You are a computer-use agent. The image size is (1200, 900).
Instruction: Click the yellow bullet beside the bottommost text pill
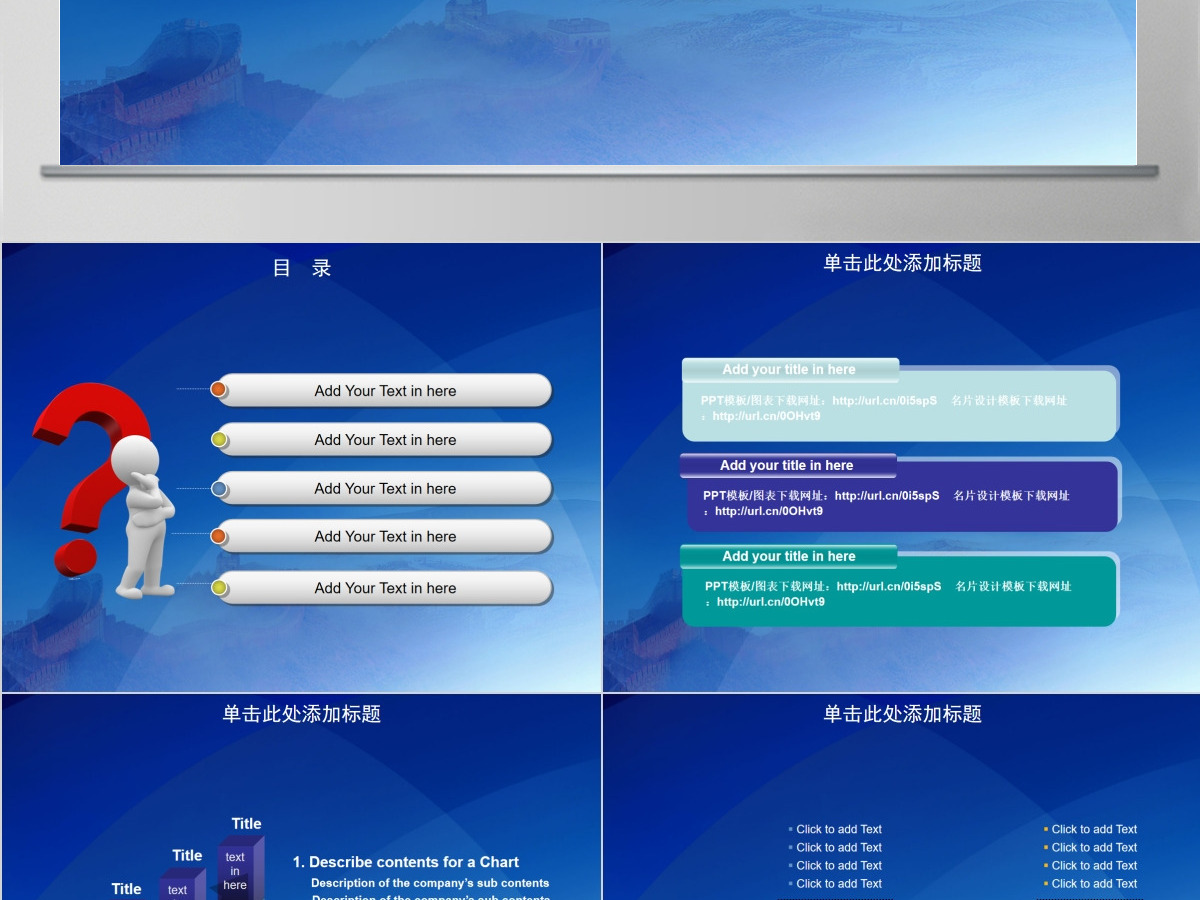coord(219,587)
